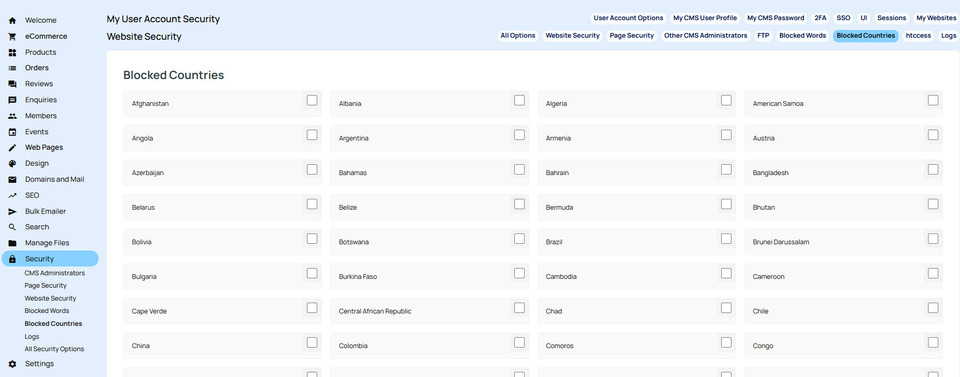Tick the American Samoa checkbox

933,100
